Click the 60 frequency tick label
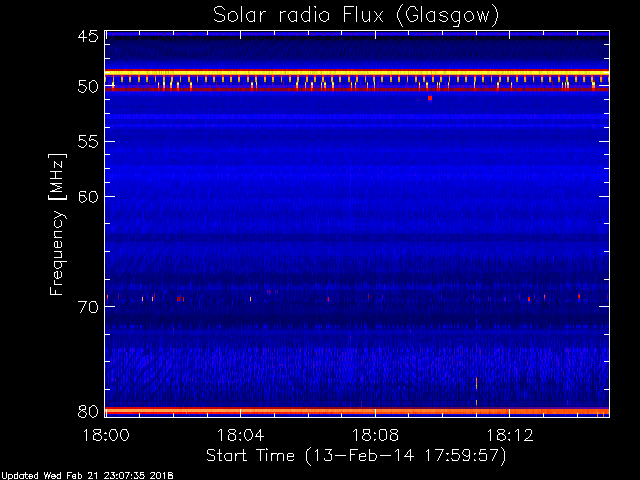 pos(88,197)
